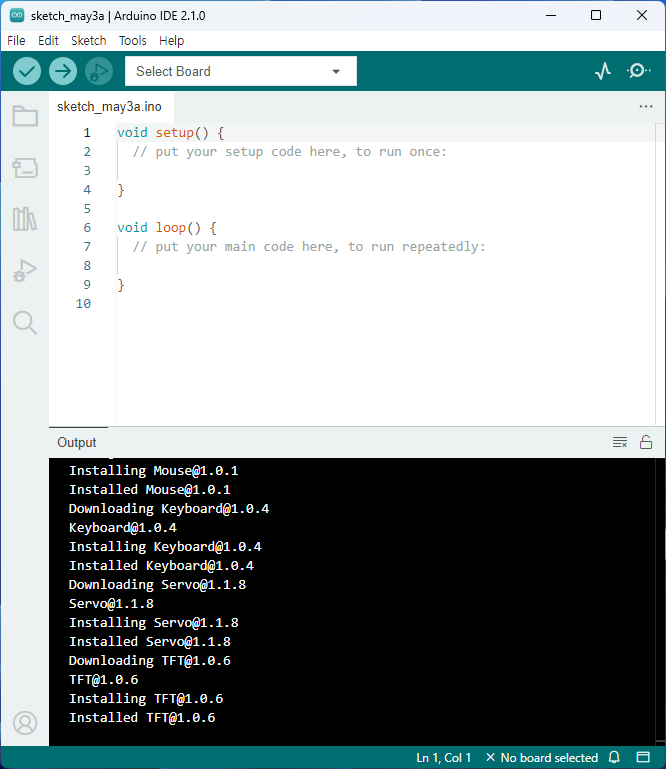The height and width of the screenshot is (769, 666).
Task: Open the Search sidebar panel
Action: pyautogui.click(x=25, y=323)
